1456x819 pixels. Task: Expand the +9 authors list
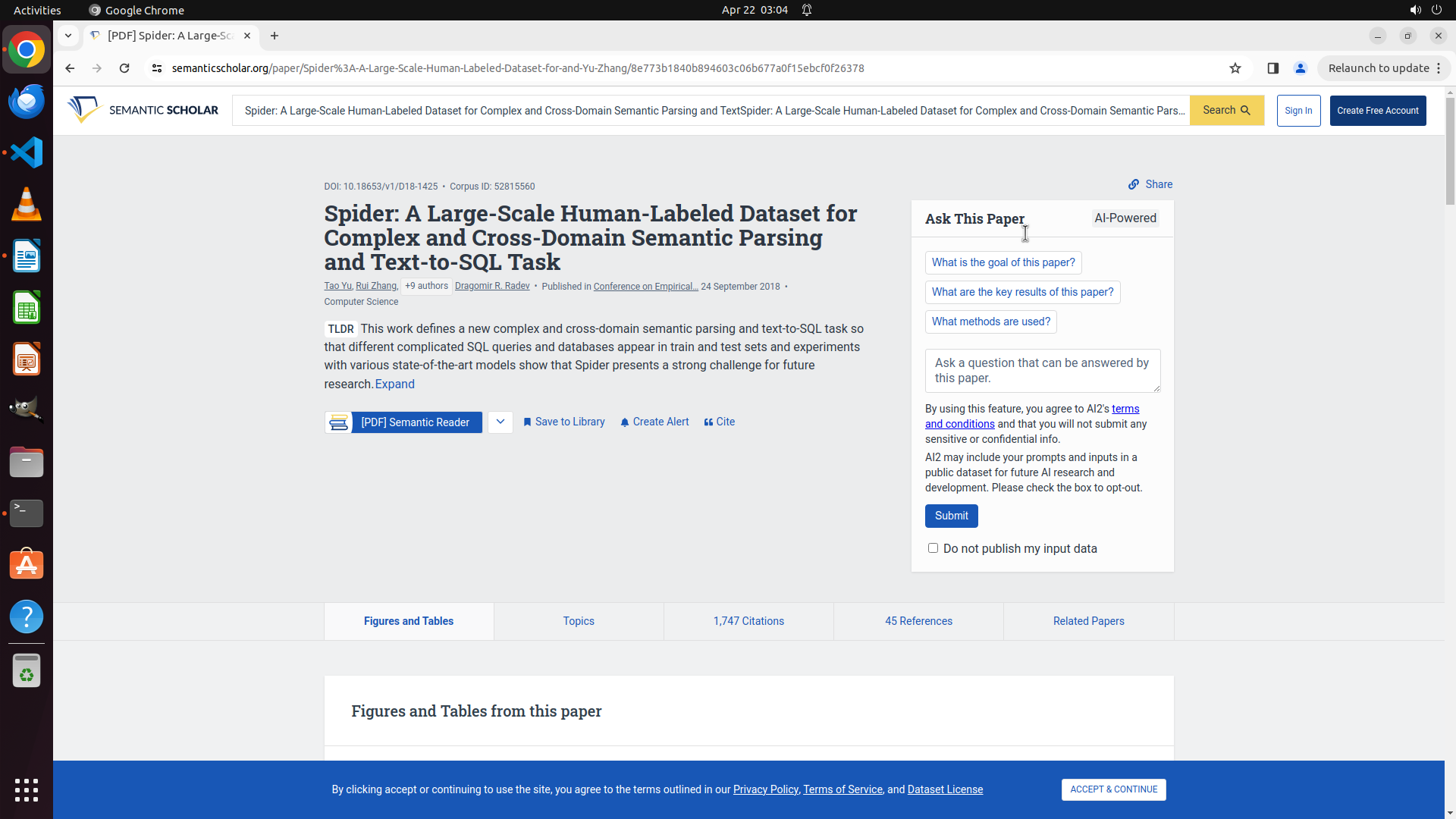426,286
